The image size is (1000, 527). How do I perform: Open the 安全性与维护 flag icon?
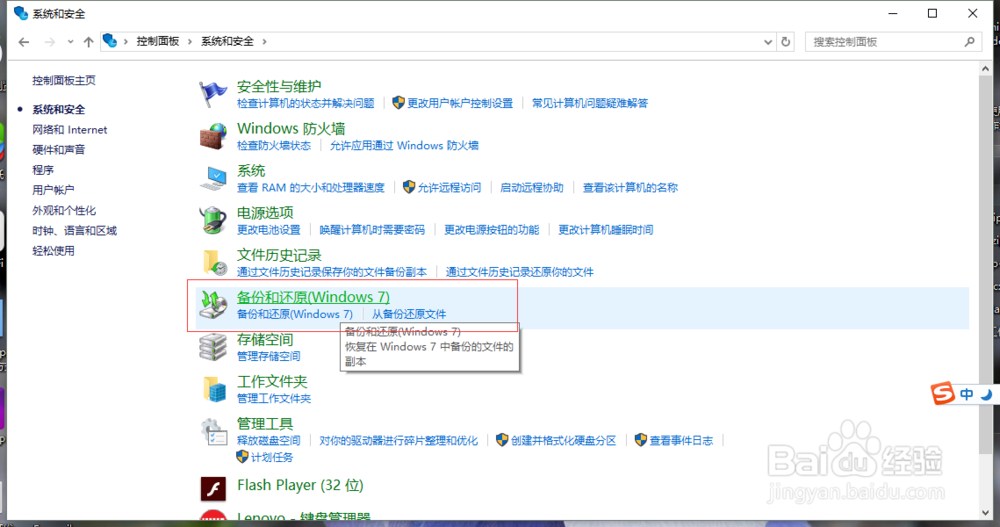pos(213,94)
